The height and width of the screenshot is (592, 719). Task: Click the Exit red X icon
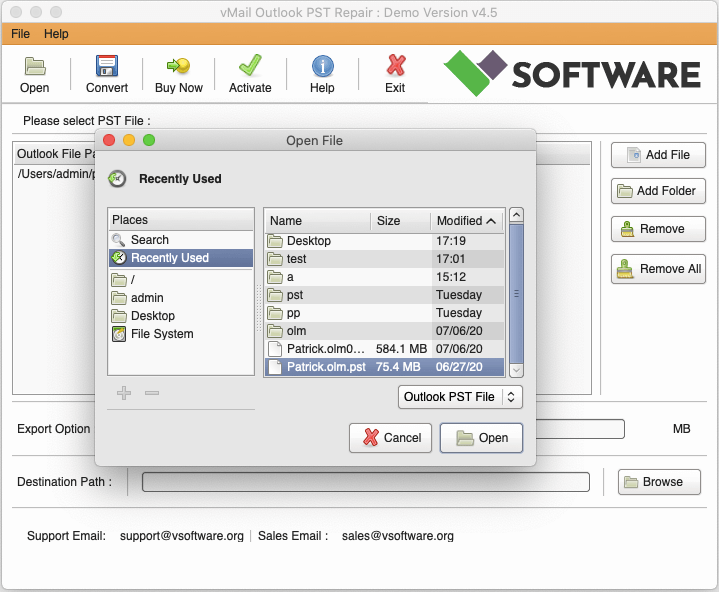(x=395, y=65)
